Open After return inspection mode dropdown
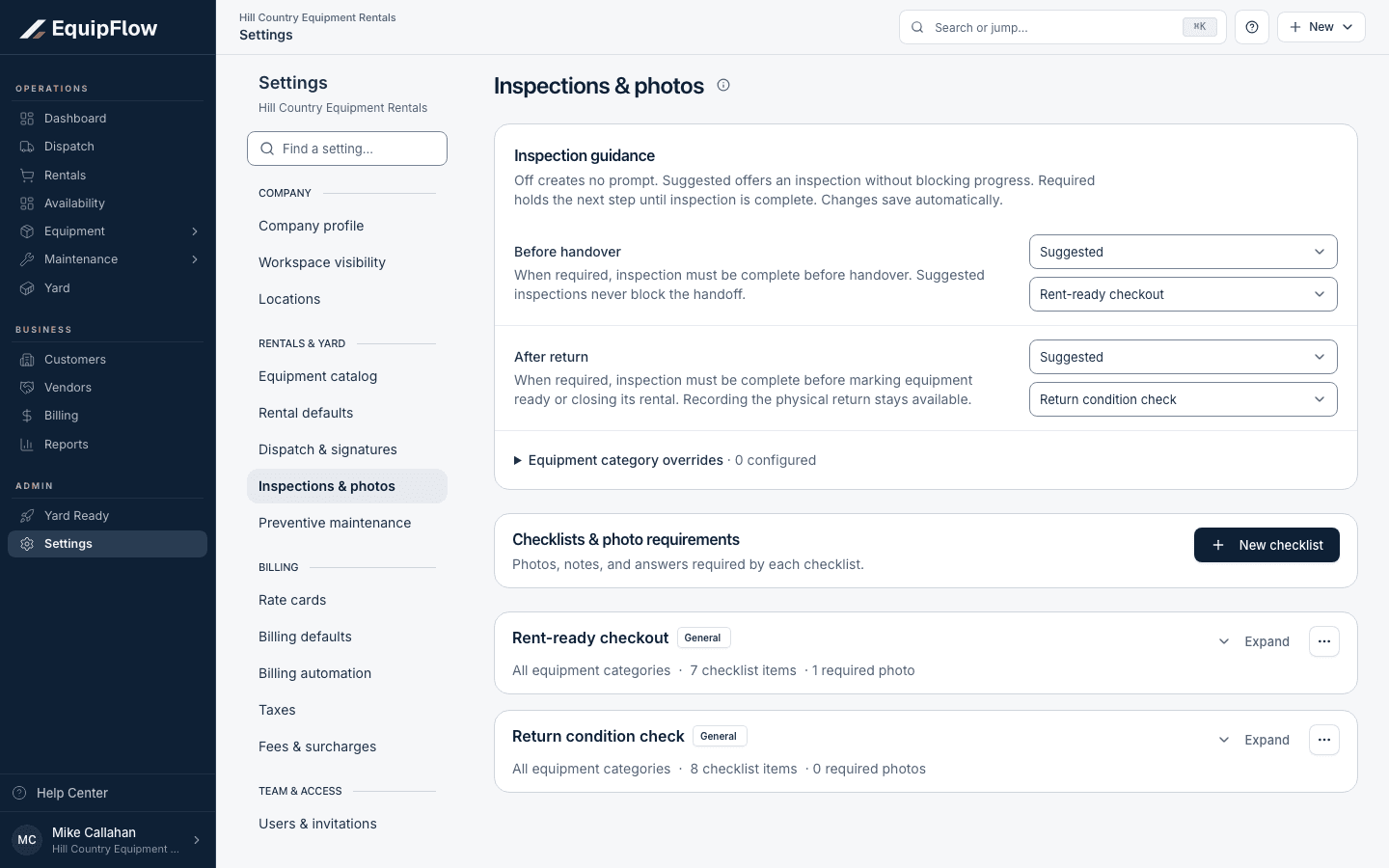 (1184, 357)
